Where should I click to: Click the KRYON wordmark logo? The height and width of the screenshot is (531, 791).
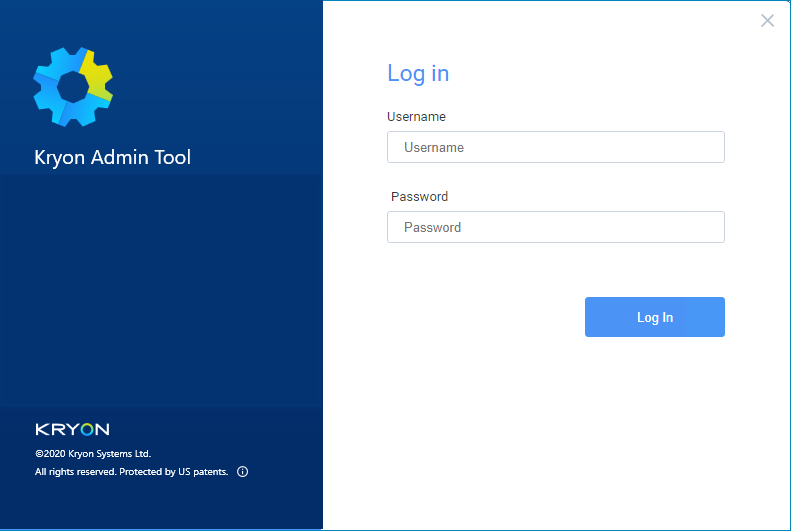tap(72, 429)
